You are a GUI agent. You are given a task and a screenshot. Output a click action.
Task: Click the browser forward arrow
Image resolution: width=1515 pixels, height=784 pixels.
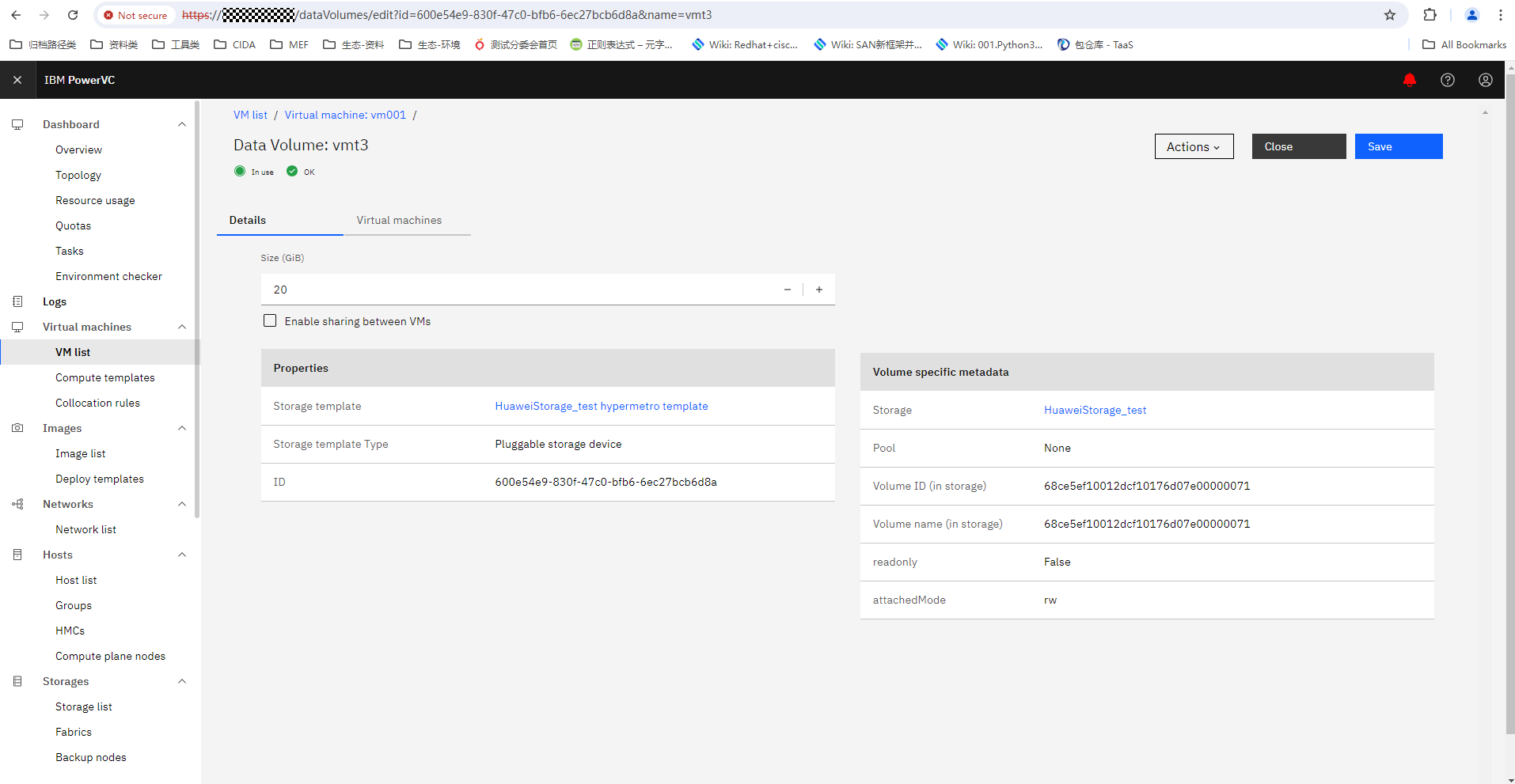click(x=44, y=15)
